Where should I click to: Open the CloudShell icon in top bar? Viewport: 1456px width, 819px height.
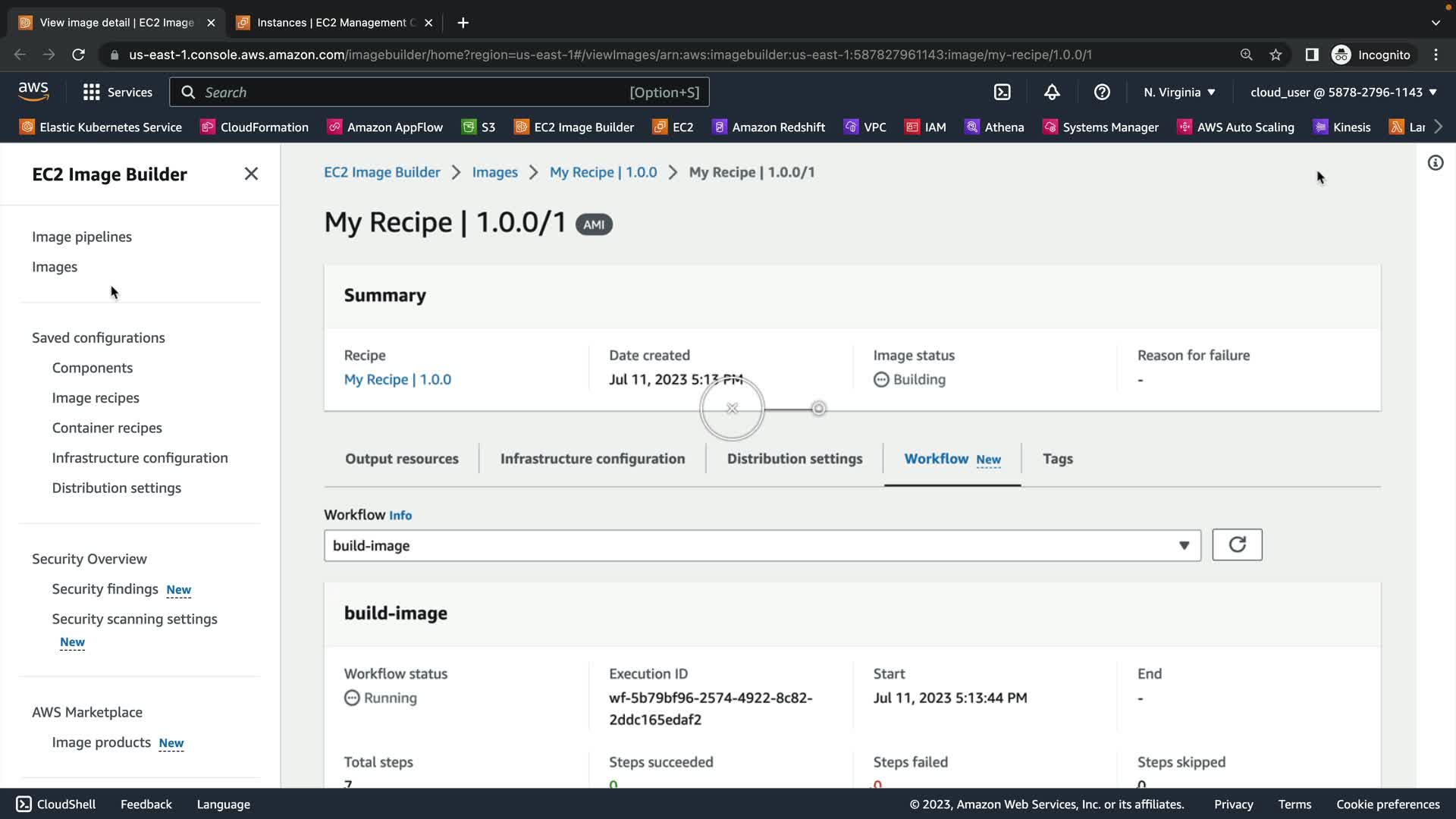pyautogui.click(x=1002, y=93)
